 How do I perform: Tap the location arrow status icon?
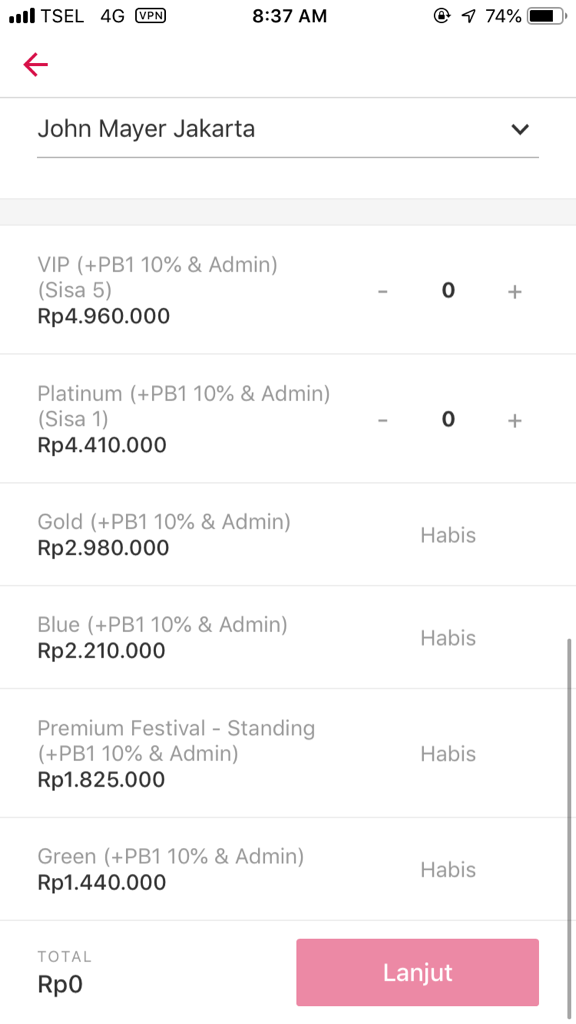[468, 16]
